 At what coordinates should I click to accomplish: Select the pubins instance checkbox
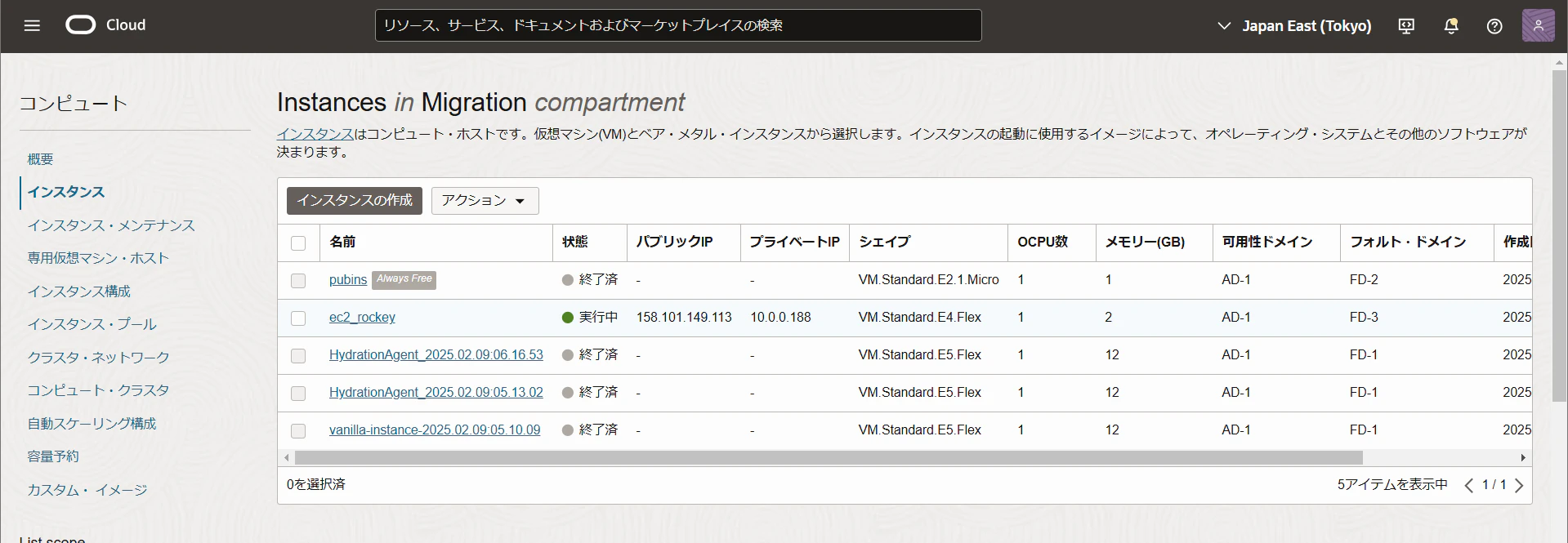pos(298,280)
